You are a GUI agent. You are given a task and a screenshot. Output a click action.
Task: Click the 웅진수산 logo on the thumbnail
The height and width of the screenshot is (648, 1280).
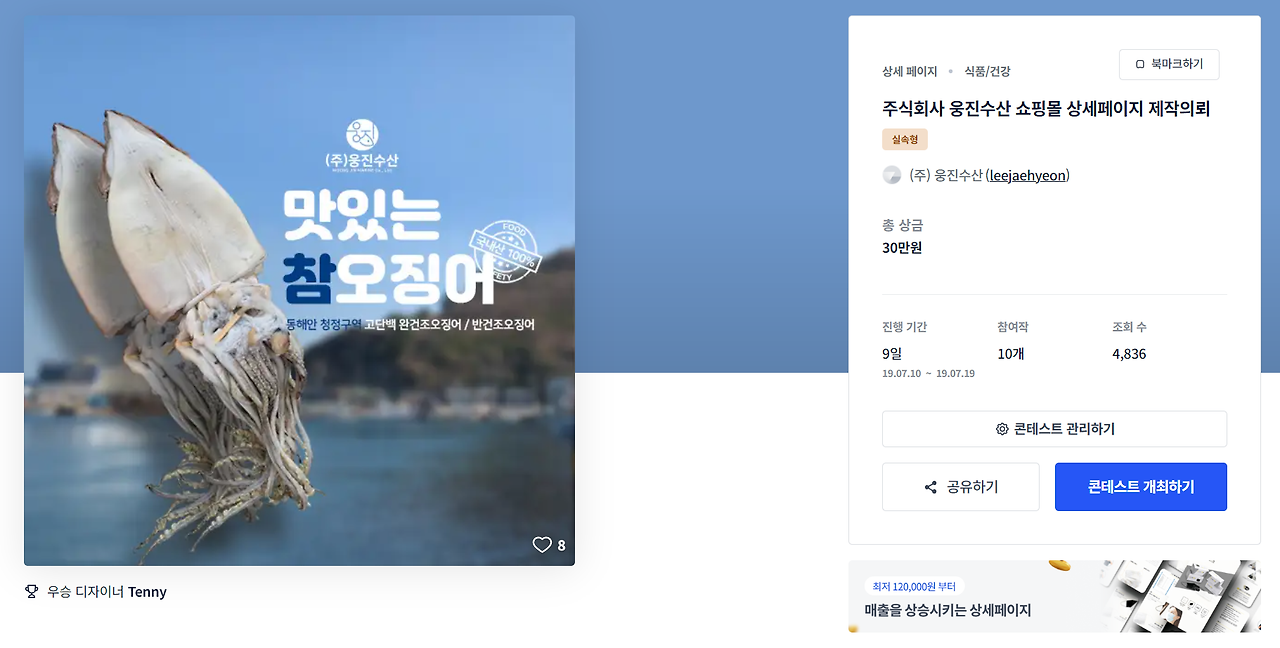click(362, 145)
